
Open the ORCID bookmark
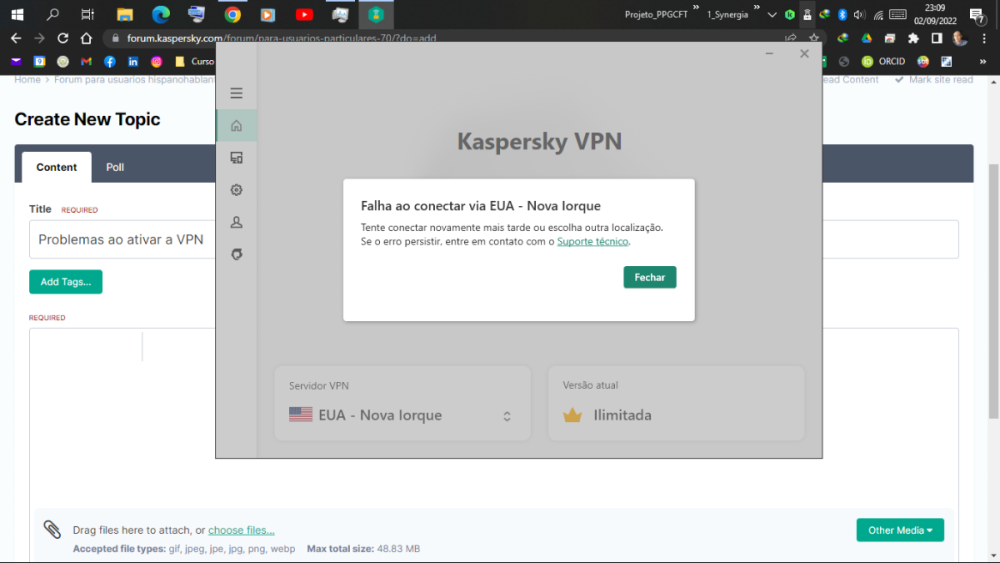pyautogui.click(x=883, y=61)
